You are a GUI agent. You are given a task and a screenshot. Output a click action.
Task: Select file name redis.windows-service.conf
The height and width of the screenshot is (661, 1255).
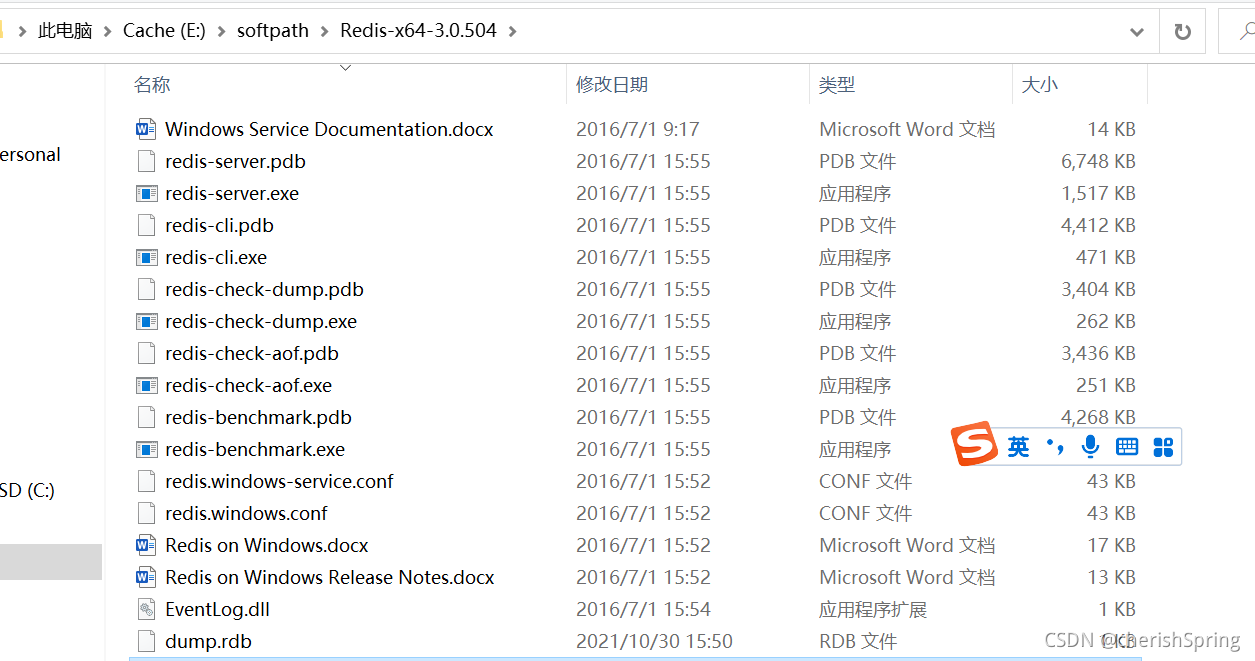pos(279,481)
